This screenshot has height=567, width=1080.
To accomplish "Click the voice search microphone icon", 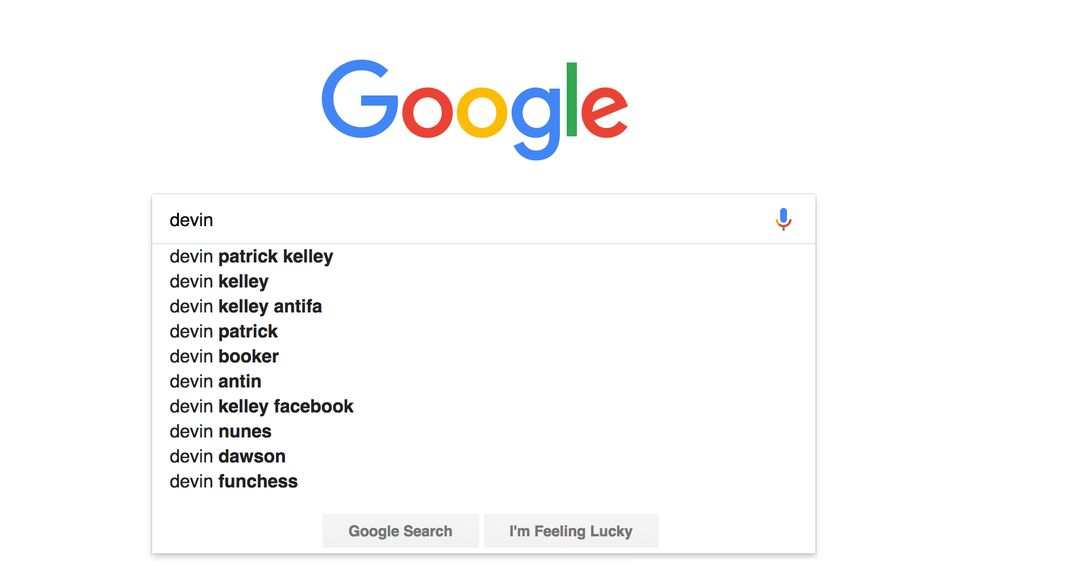I will click(x=783, y=219).
